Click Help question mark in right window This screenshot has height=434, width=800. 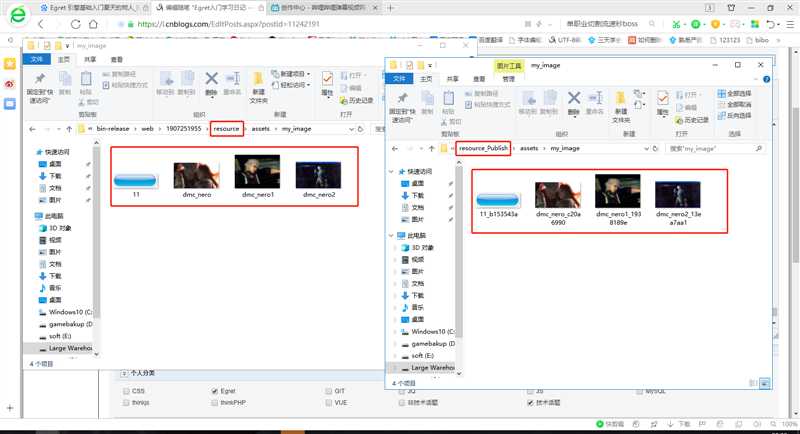click(766, 79)
